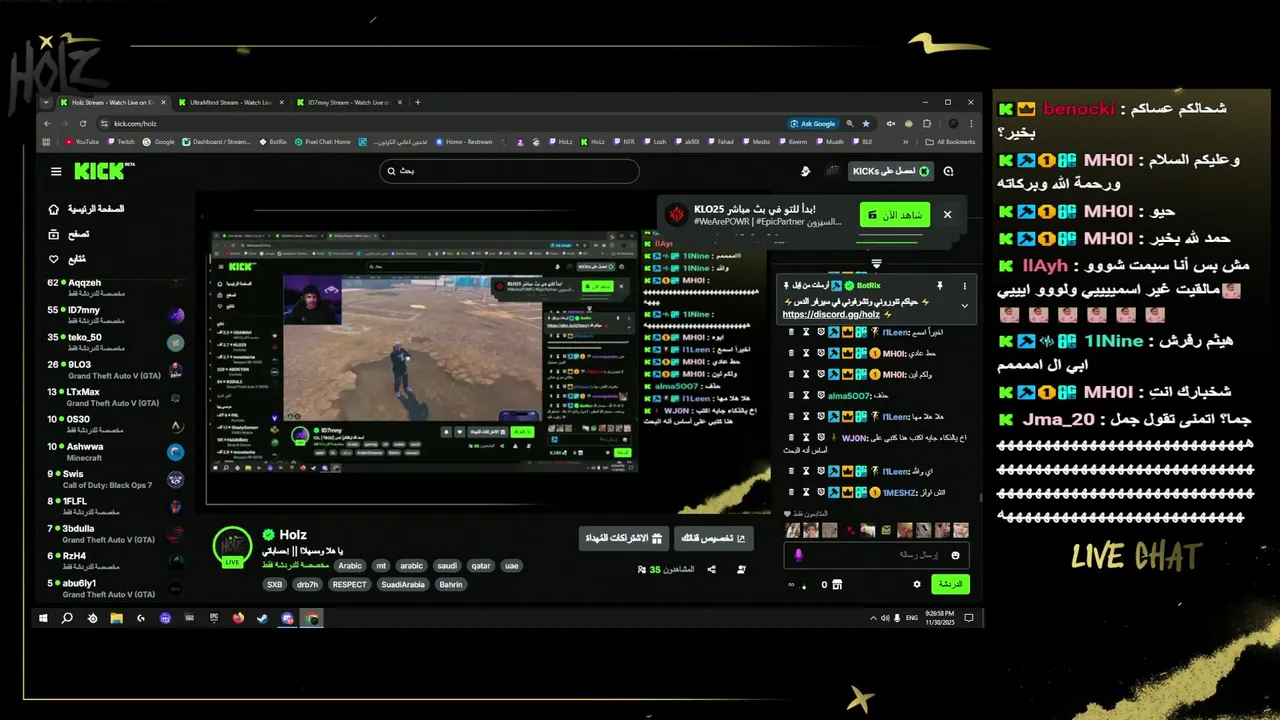Select the RESPECT tag
Image resolution: width=1280 pixels, height=720 pixels.
pyautogui.click(x=350, y=584)
